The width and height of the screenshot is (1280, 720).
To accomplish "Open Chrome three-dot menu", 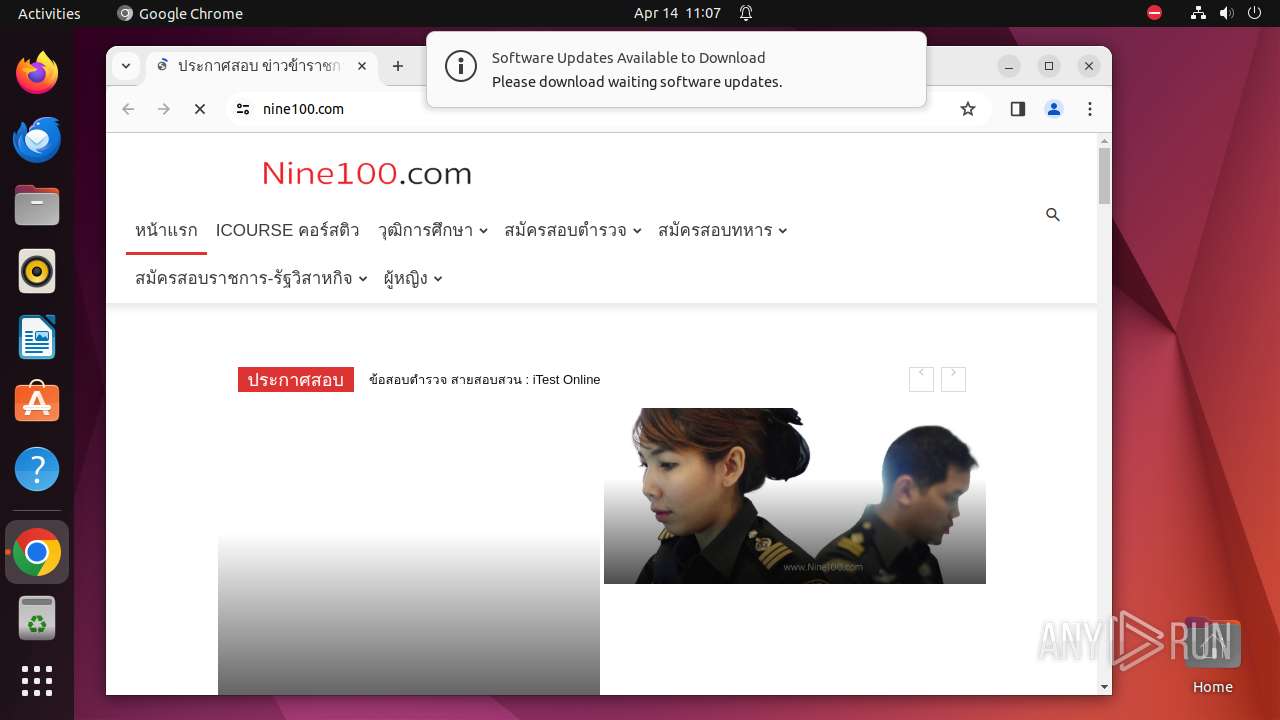I will click(1090, 109).
